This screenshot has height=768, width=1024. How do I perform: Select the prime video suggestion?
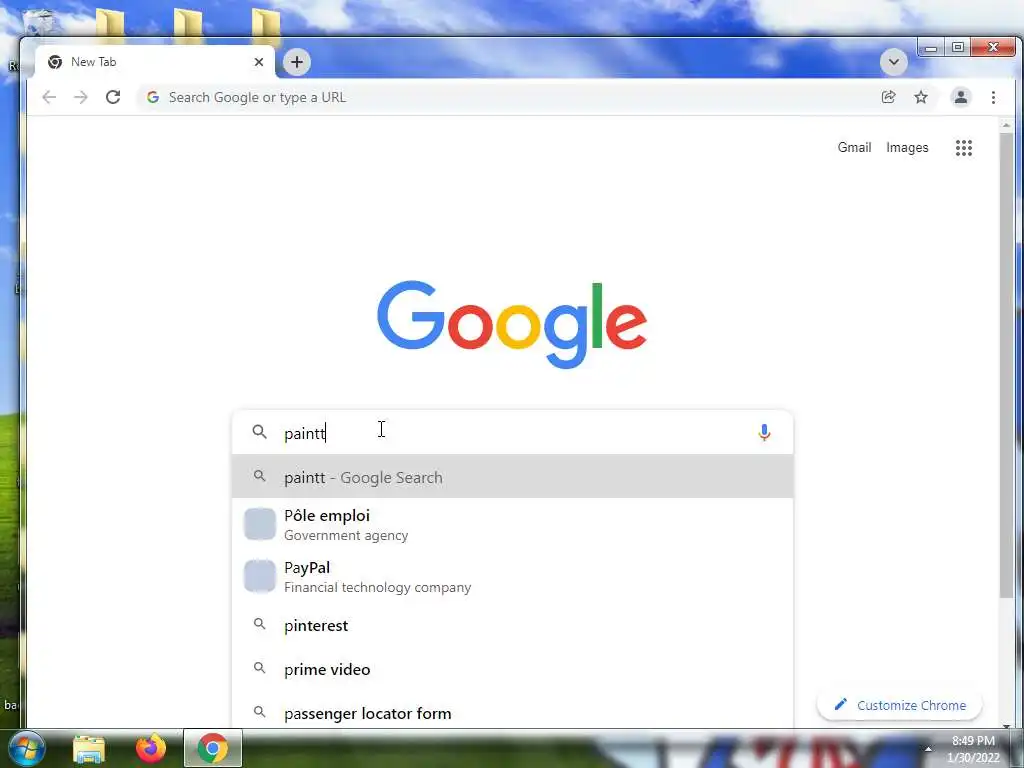point(513,669)
